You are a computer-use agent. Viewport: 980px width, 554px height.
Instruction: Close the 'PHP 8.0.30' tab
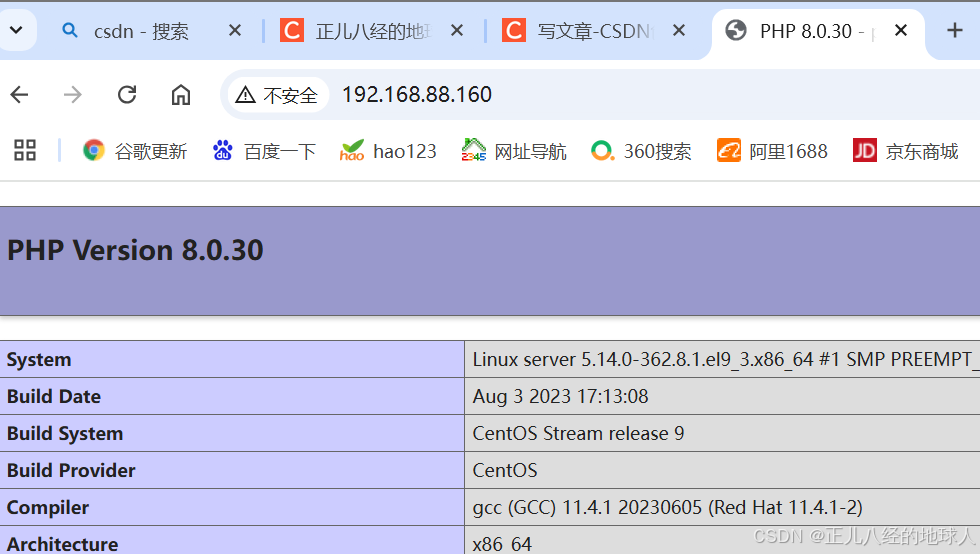pyautogui.click(x=901, y=30)
